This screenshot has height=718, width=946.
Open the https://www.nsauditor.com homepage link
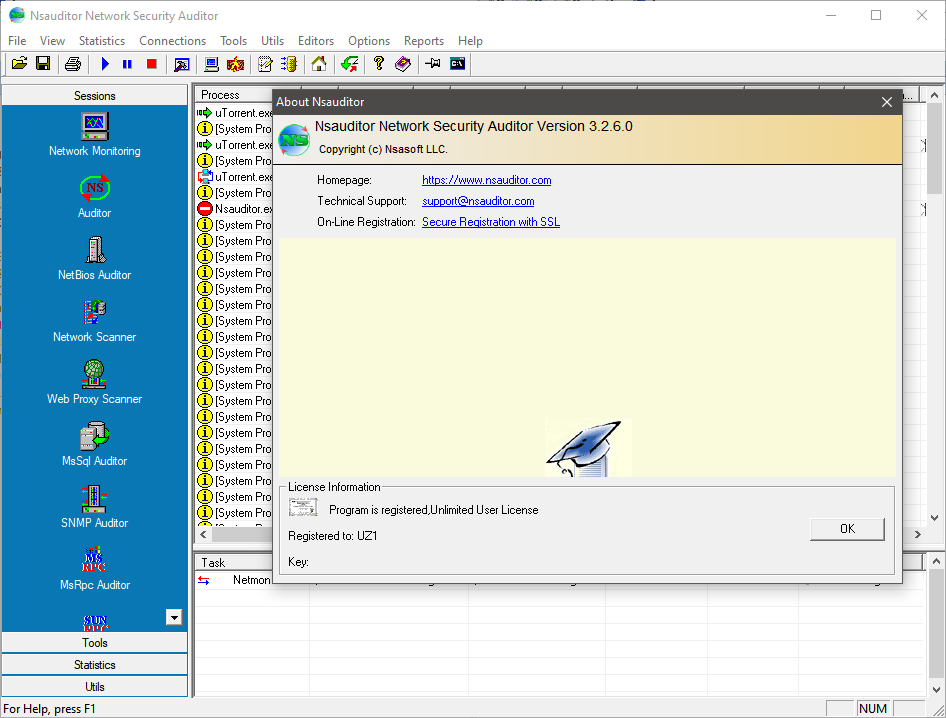pos(486,180)
